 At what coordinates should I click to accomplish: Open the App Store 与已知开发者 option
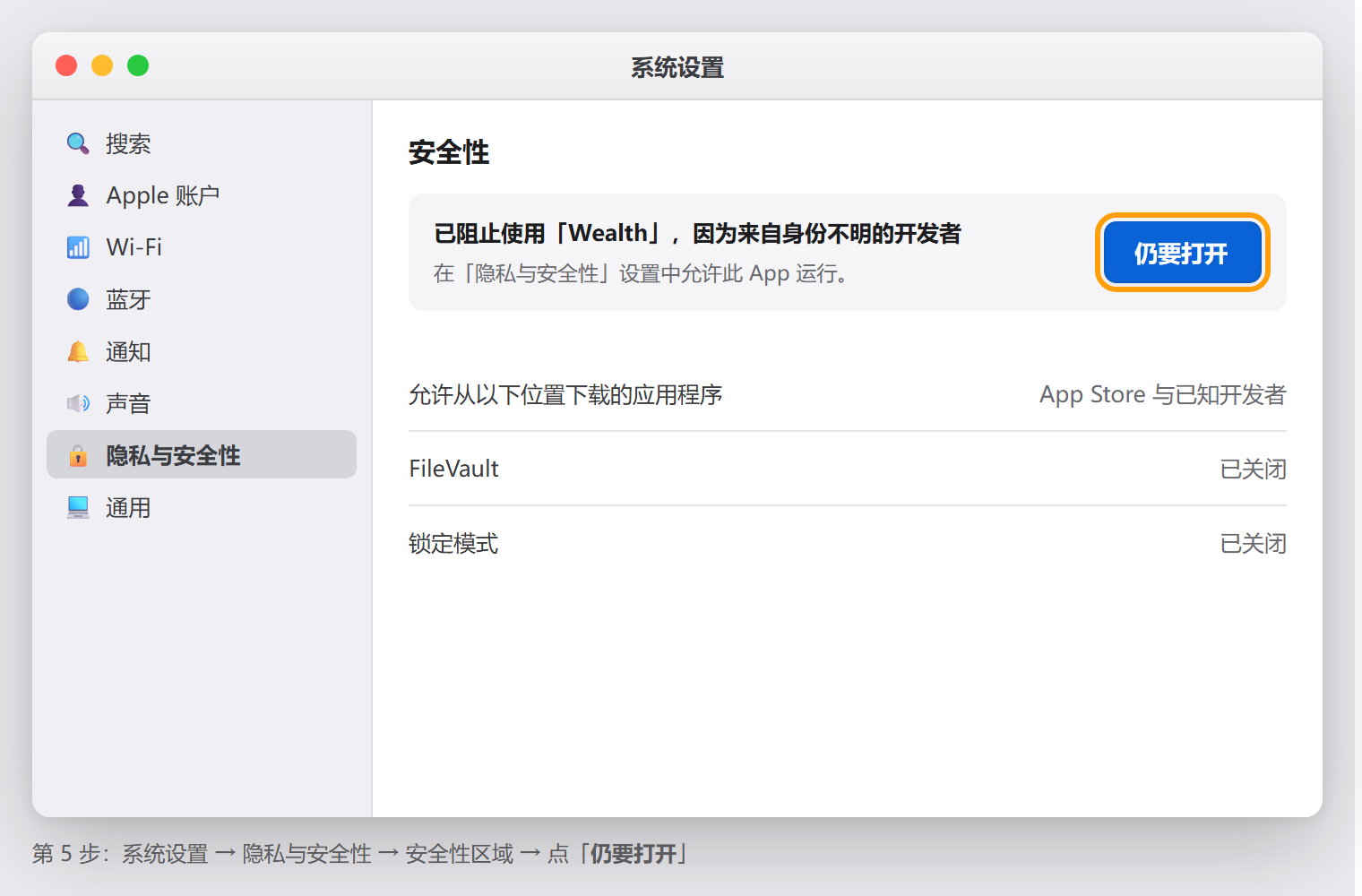[1162, 394]
